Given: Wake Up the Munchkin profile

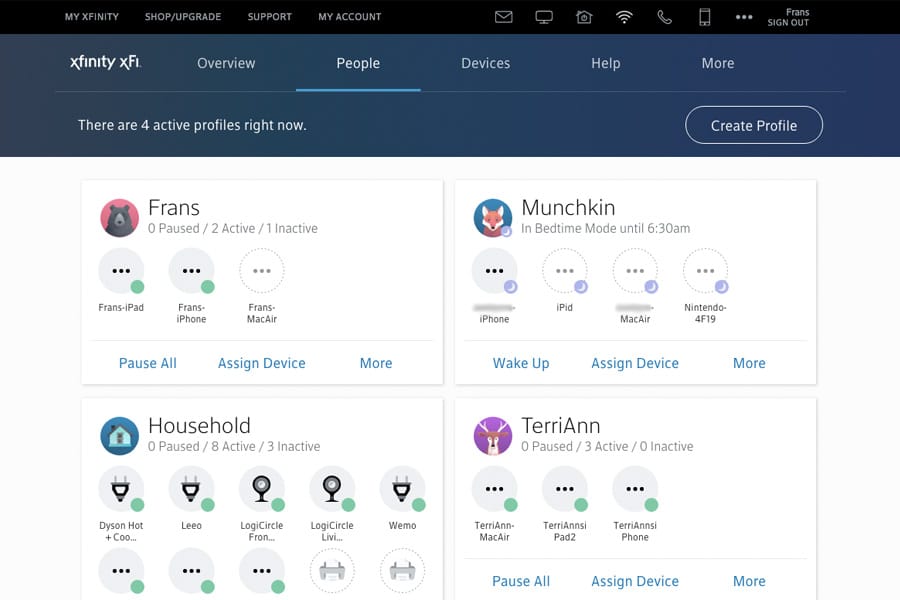Looking at the screenshot, I should point(521,363).
